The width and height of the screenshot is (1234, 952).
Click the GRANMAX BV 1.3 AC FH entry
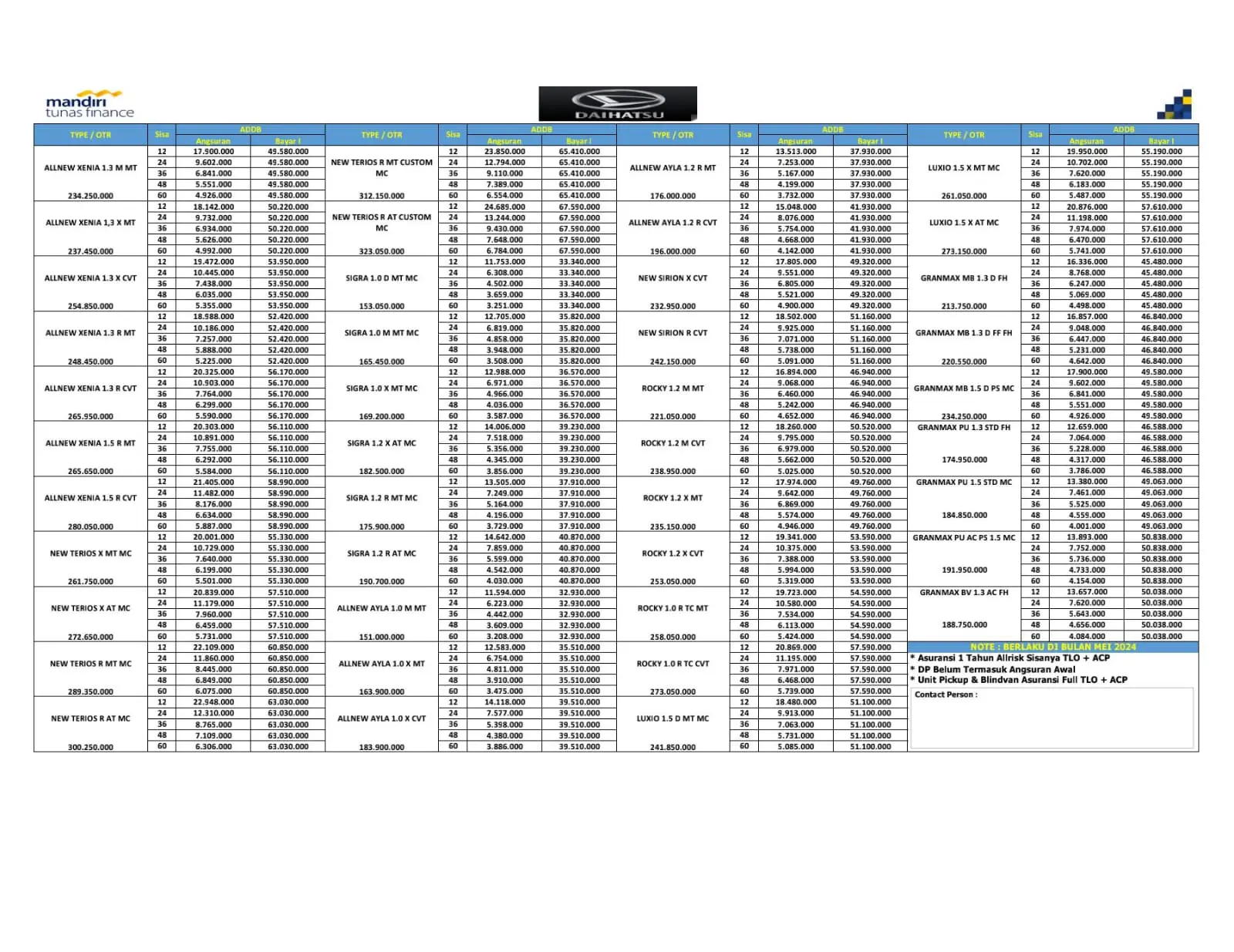point(964,593)
